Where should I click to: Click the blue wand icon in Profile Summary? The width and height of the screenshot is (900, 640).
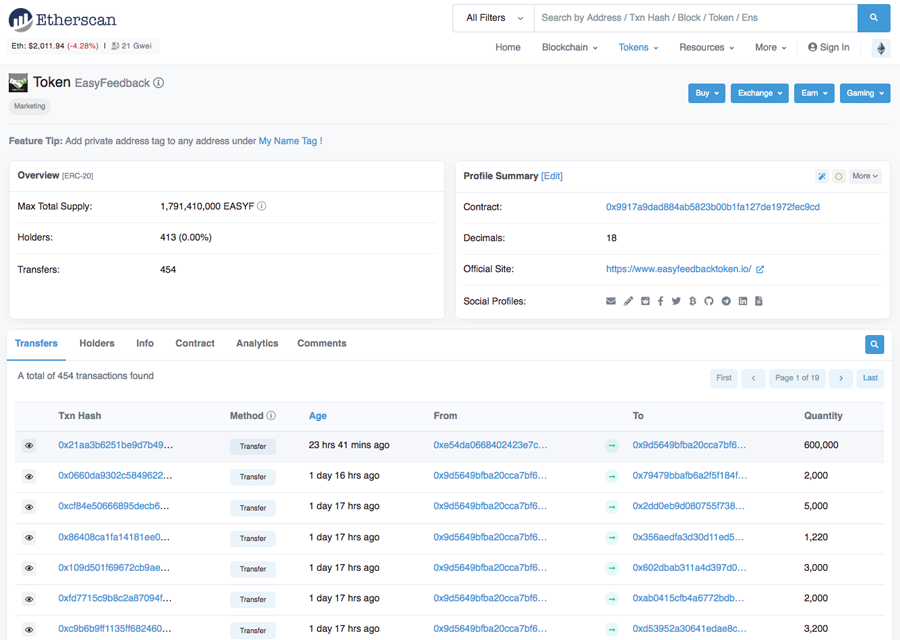coord(822,176)
